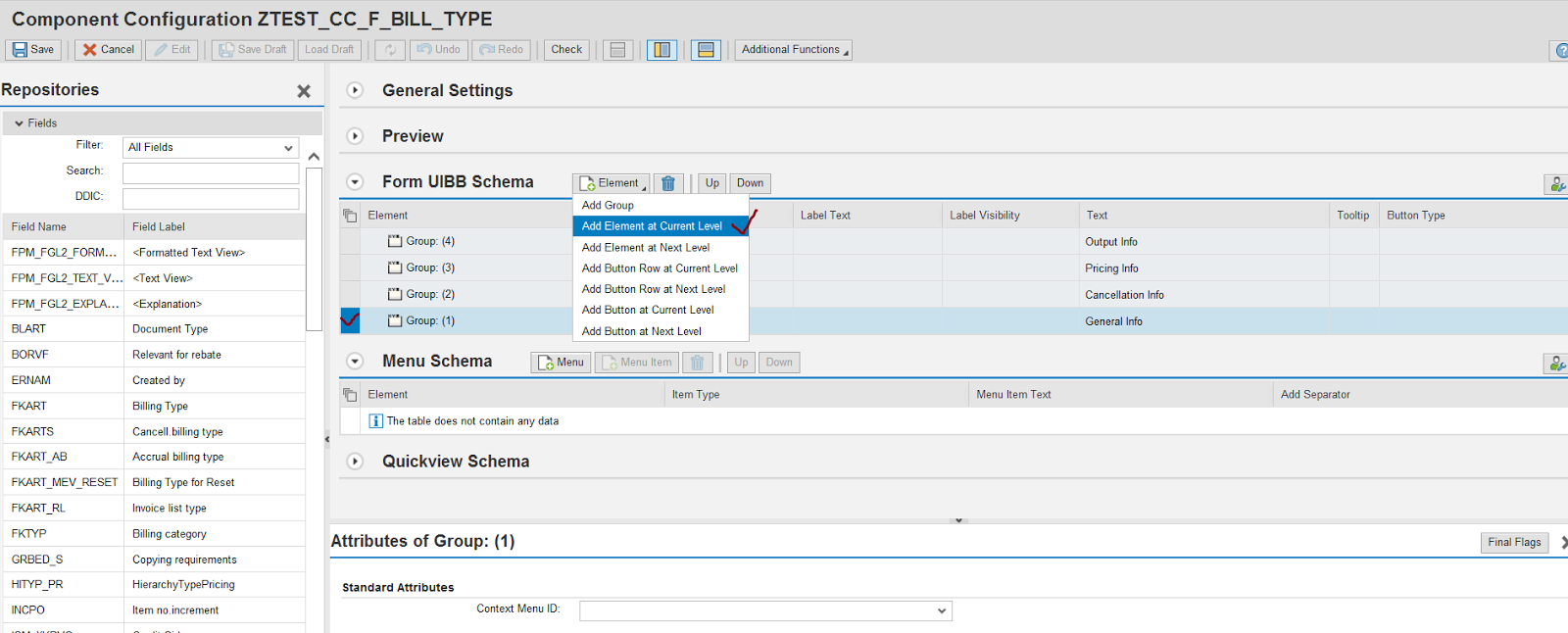Click the Cancel button with red X
Viewport: 1568px width, 633px height.
(108, 50)
